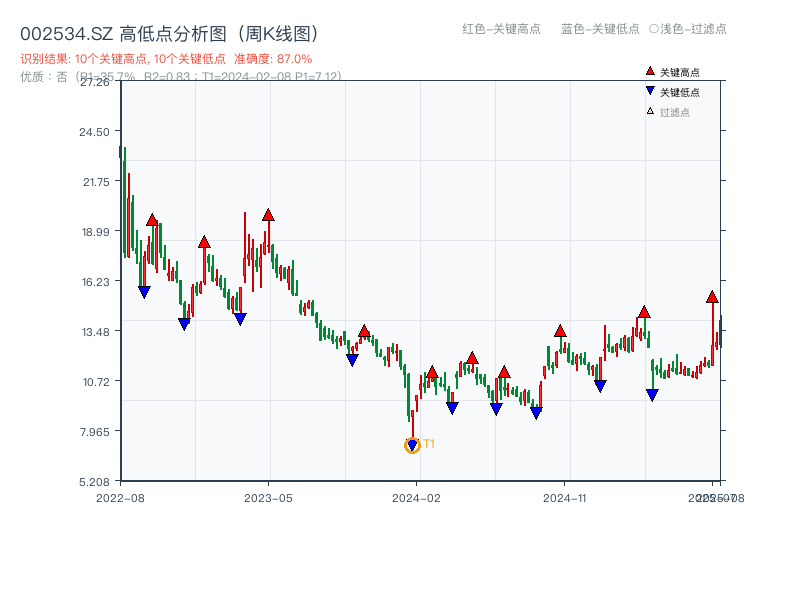Select blue low marker just before the late-2023 high
This screenshot has width=800, height=600.
coord(352,360)
